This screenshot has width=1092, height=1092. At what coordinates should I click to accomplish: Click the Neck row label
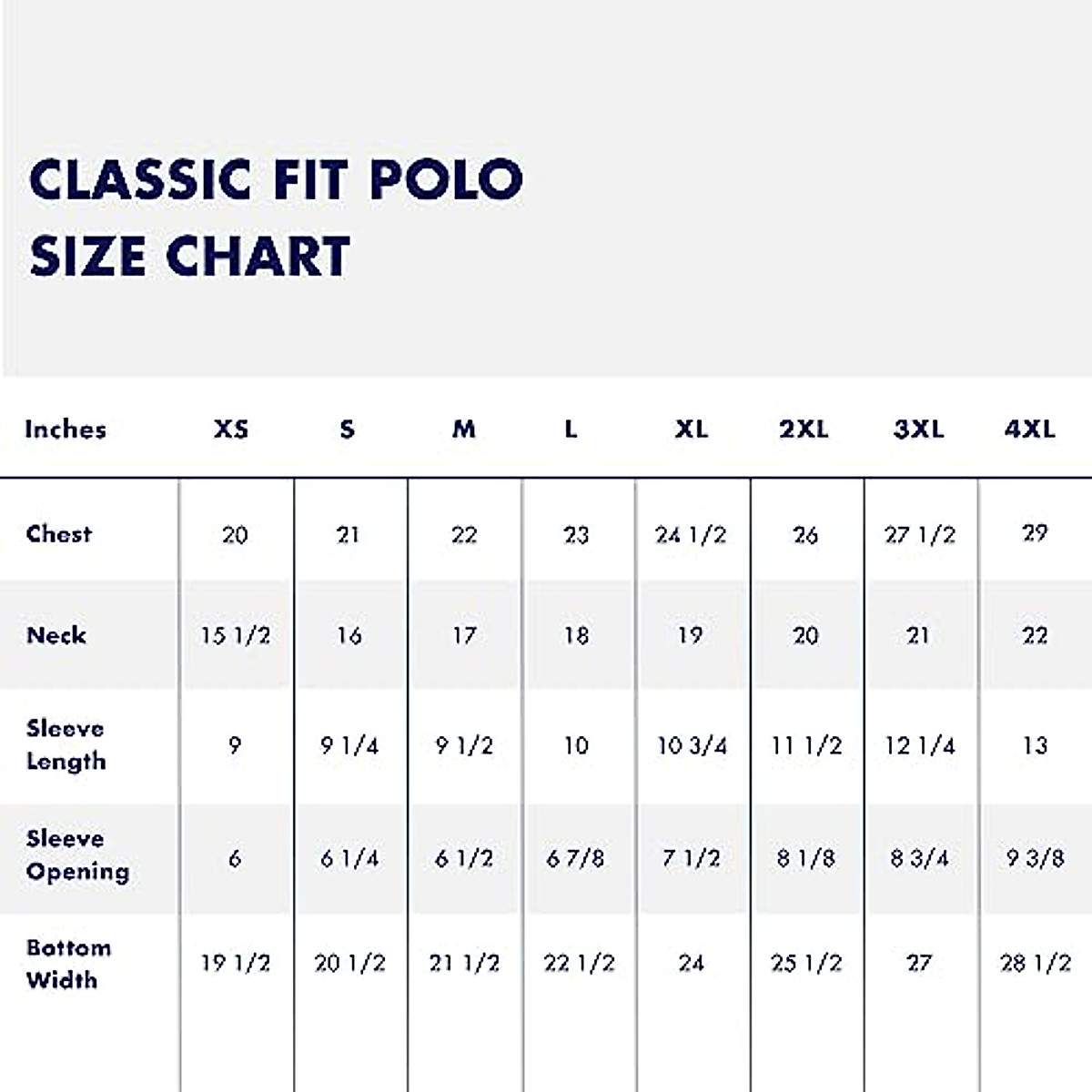click(56, 635)
